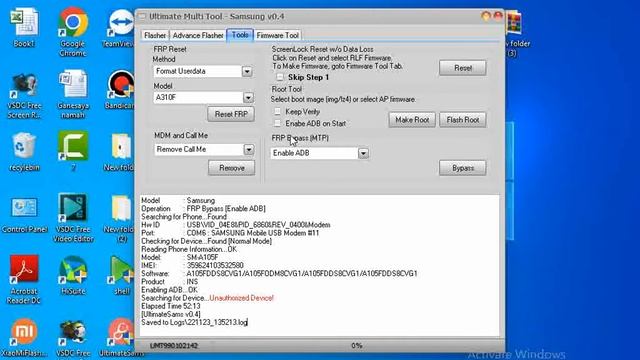Viewport: 640px width, 360px height.
Task: Open the shell desktop shortcut
Action: point(121,275)
